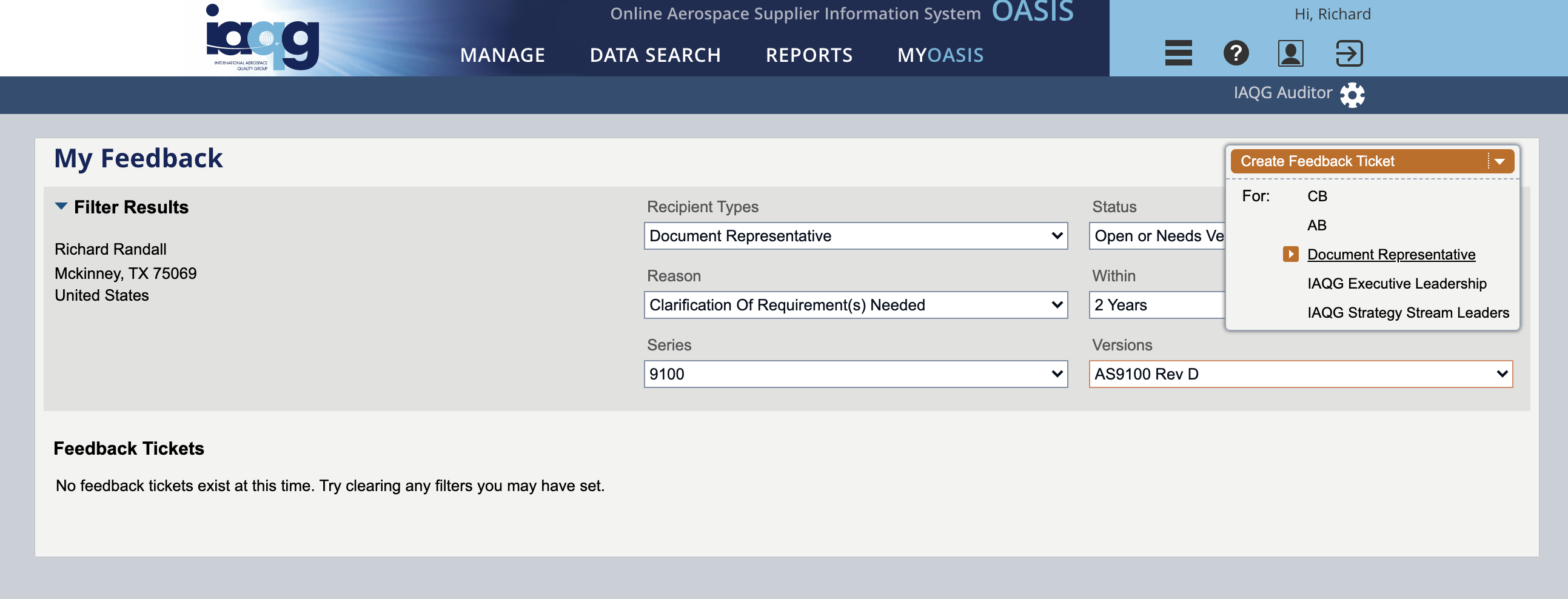
Task: Open the IAQG Auditor gear settings
Action: point(1352,95)
